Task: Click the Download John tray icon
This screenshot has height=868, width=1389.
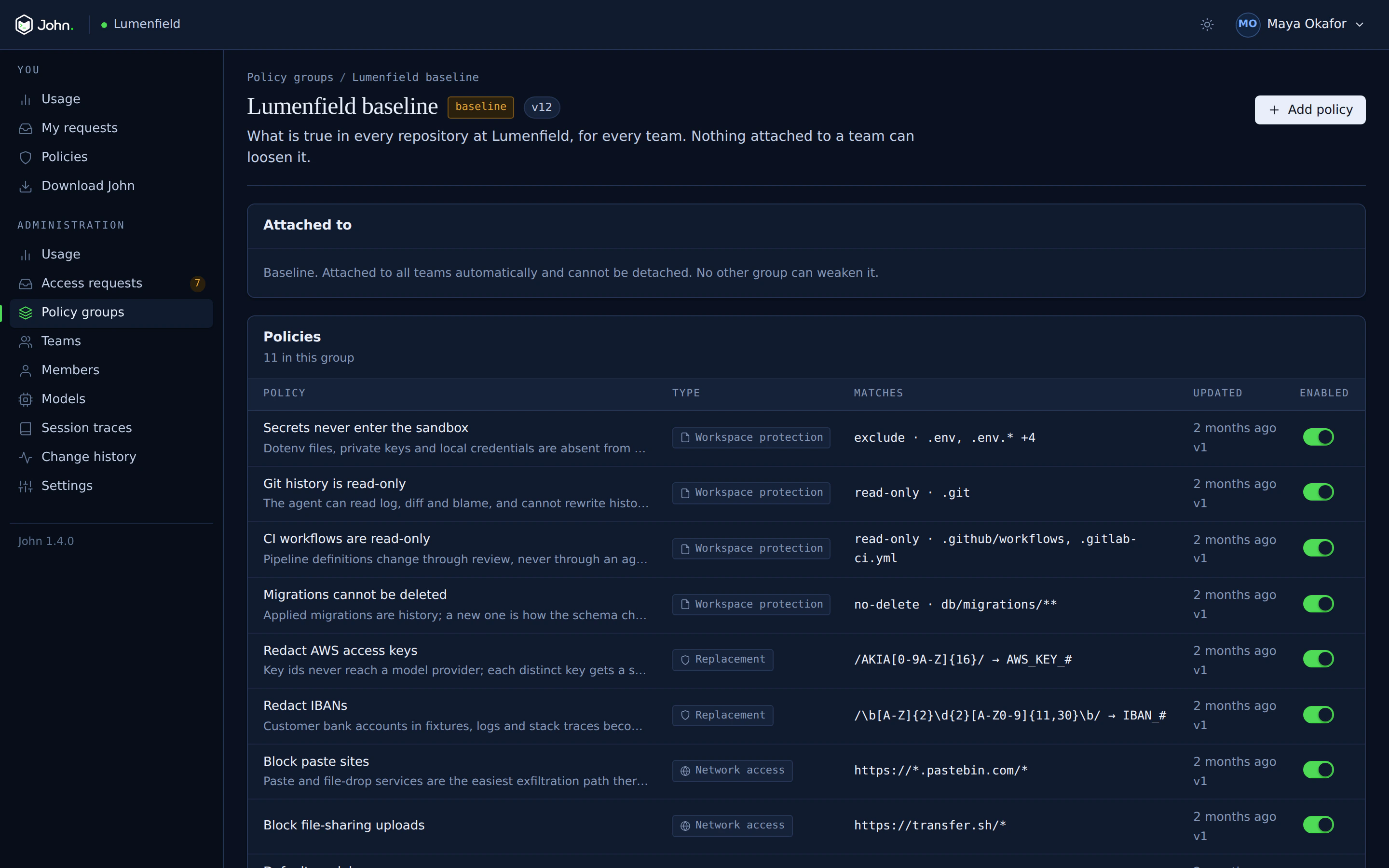Action: [x=25, y=186]
